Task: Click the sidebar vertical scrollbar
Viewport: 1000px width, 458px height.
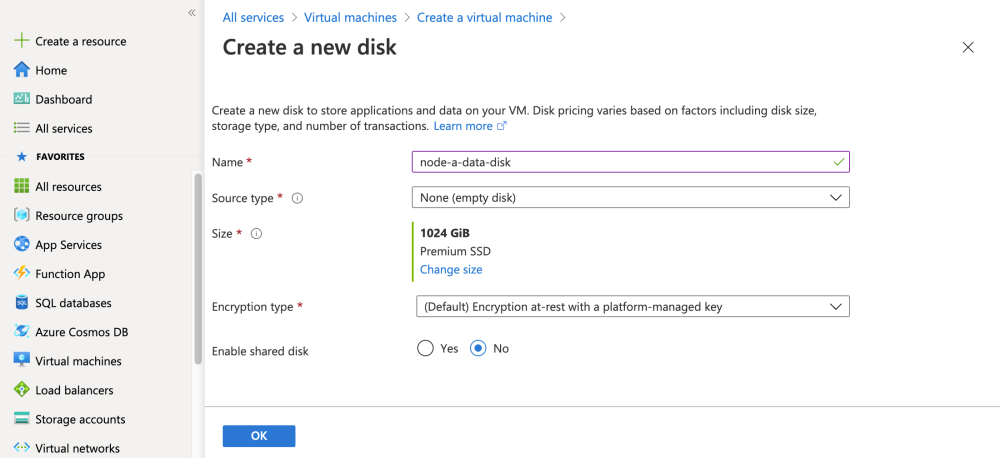Action: point(198,270)
